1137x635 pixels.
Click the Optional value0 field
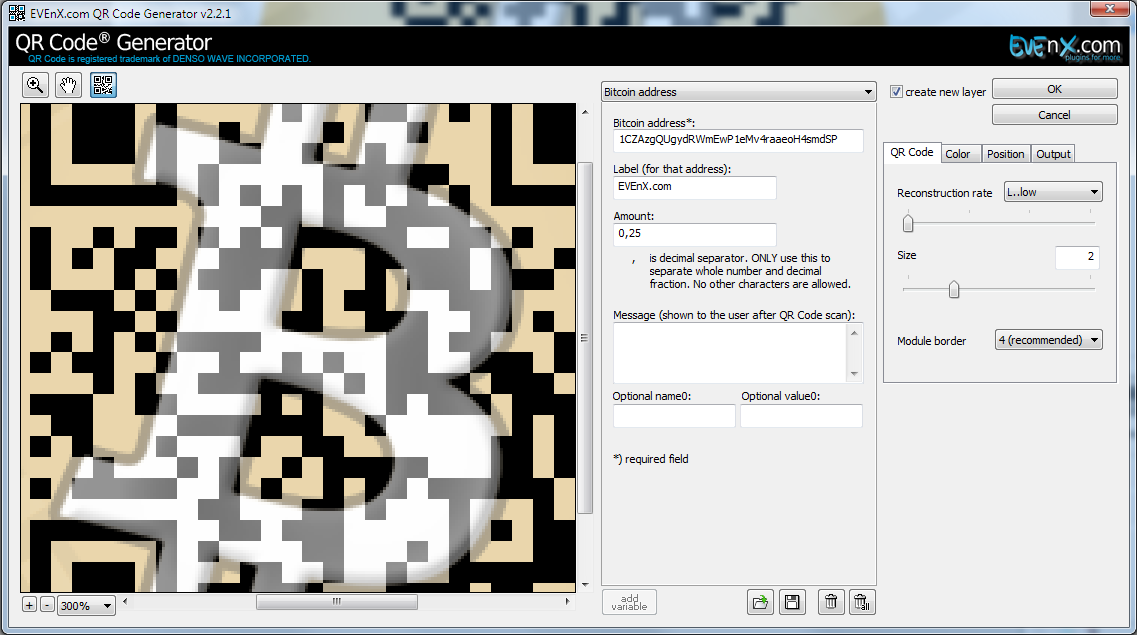coord(801,416)
